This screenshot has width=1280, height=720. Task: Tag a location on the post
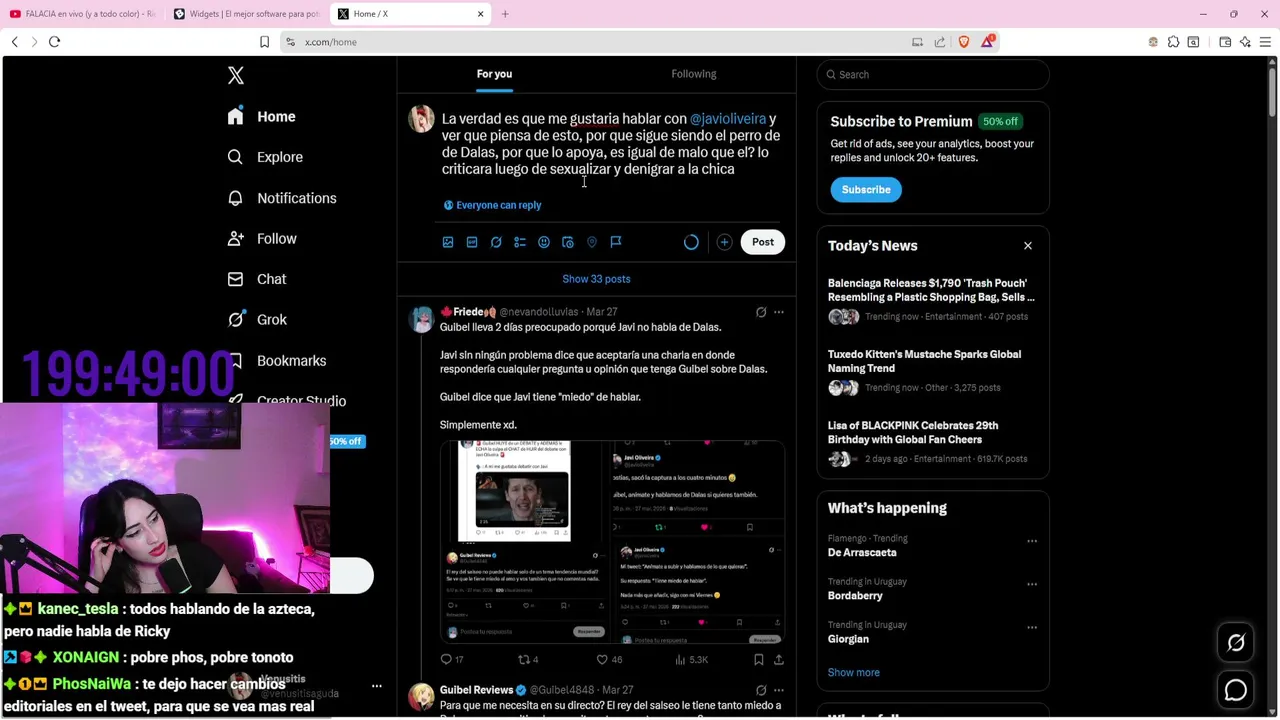pos(592,242)
